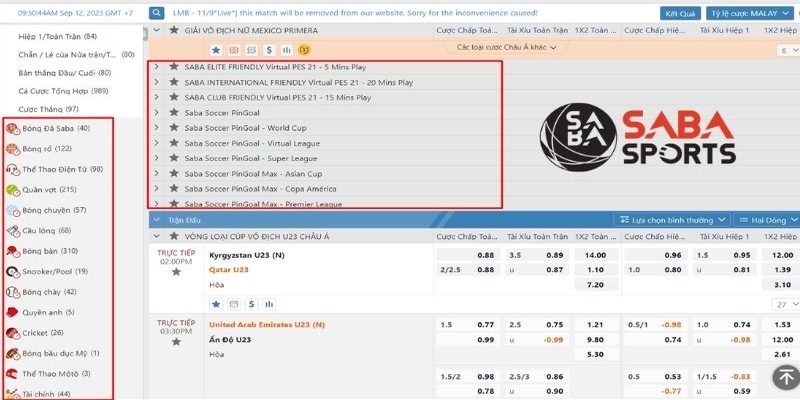Favorite SABA INTERNATIONAL FRIENDLY 20 Mins star
800x400 pixels.
(x=174, y=82)
